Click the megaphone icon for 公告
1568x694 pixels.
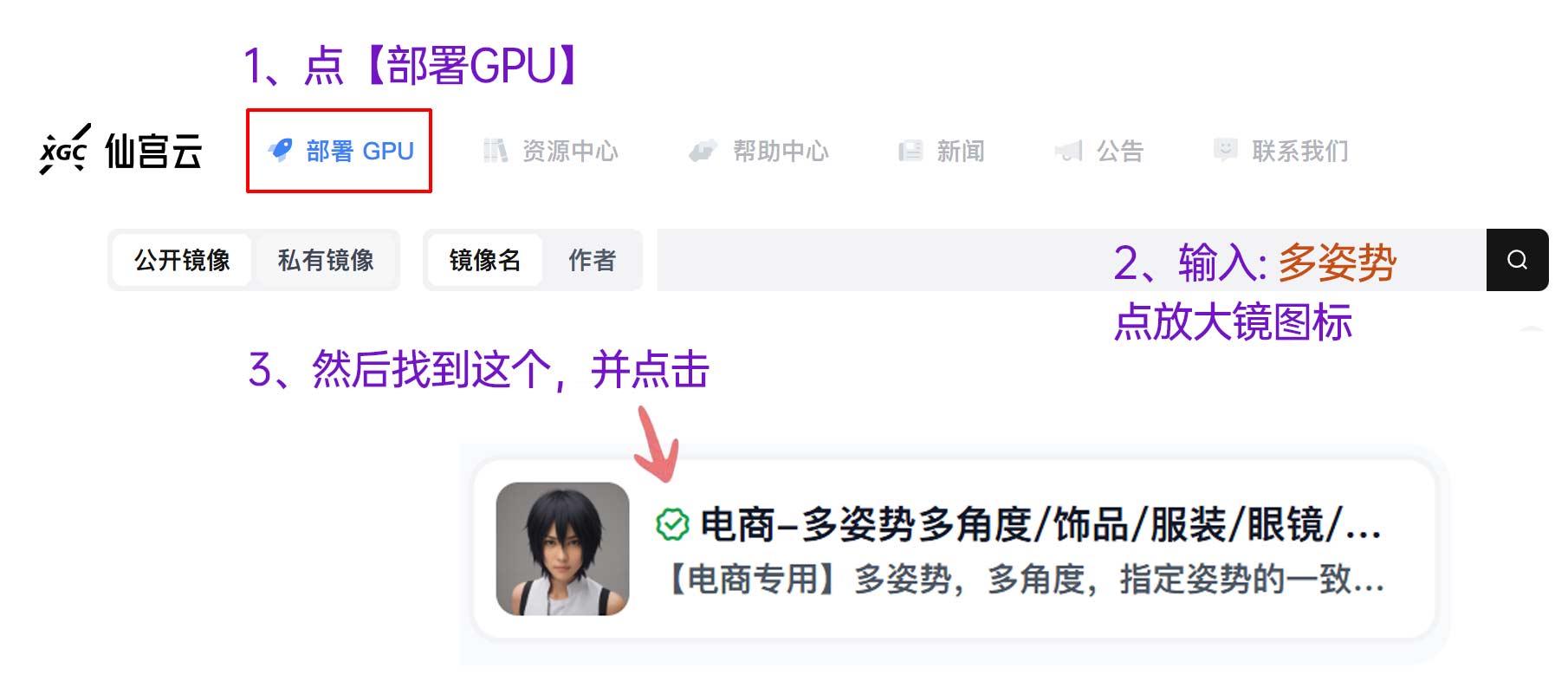pos(1069,151)
